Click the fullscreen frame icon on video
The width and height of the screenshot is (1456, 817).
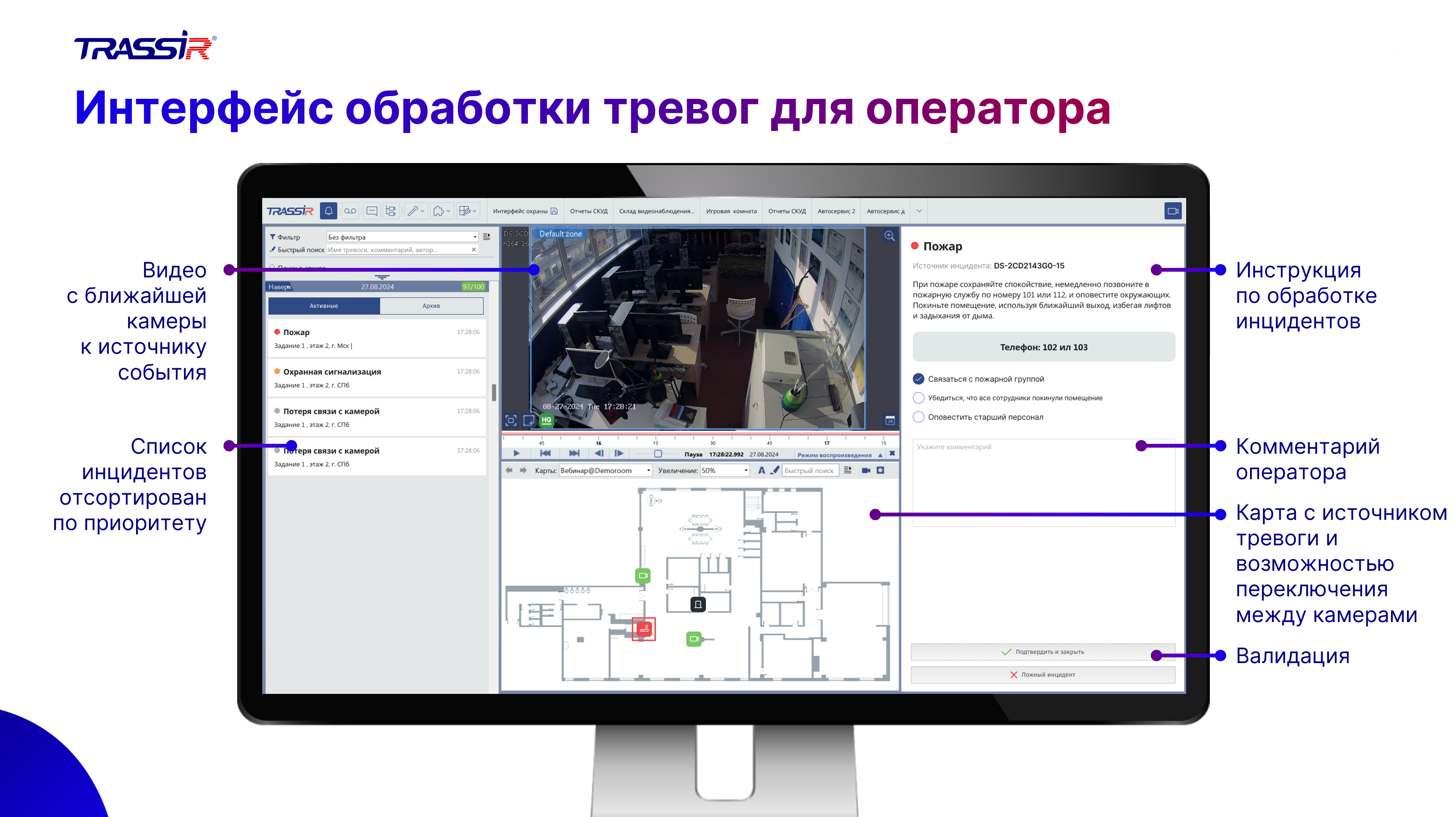coord(511,420)
